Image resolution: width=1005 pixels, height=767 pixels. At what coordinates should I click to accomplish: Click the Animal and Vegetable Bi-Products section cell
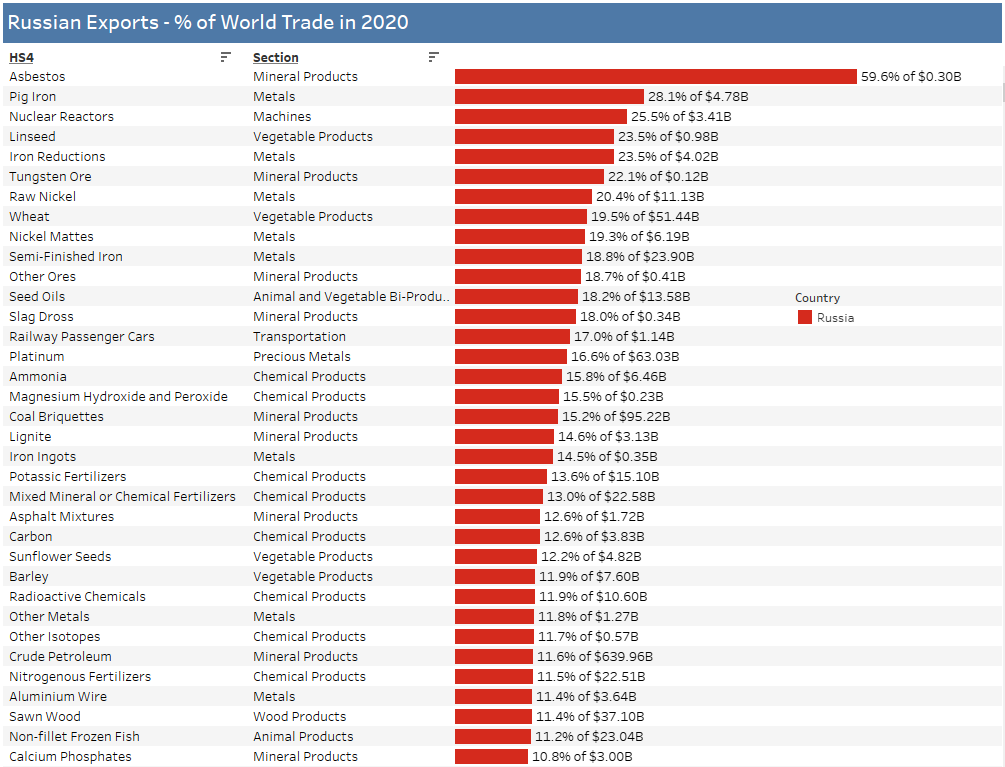(351, 297)
